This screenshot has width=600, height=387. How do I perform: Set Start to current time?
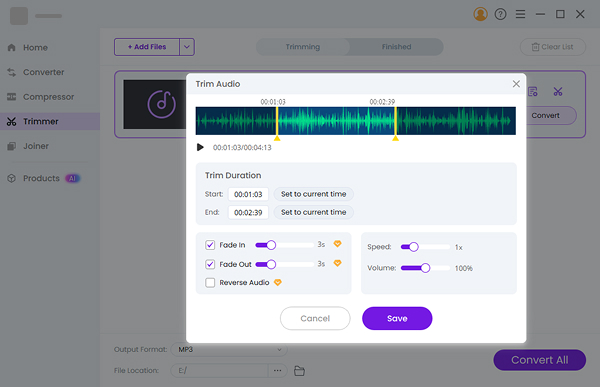(313, 194)
